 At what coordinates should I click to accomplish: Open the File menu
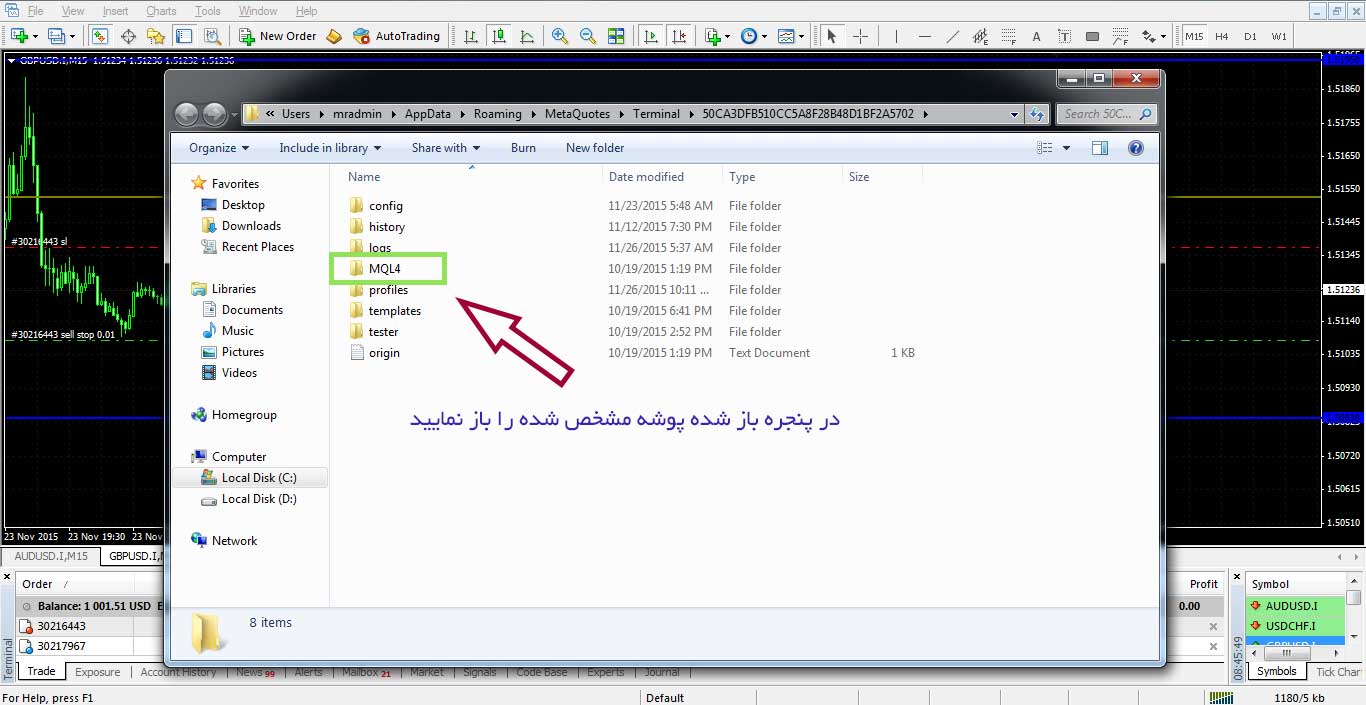click(x=35, y=11)
